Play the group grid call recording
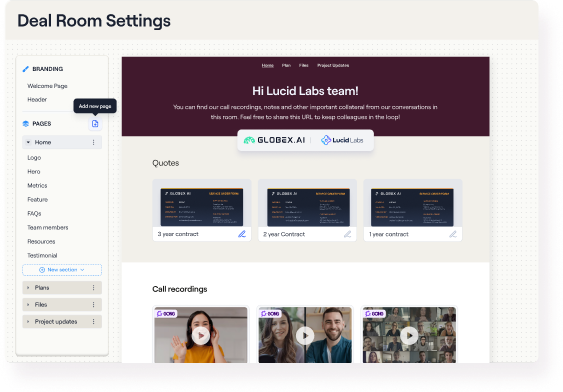The height and width of the screenshot is (392, 563). click(x=409, y=336)
